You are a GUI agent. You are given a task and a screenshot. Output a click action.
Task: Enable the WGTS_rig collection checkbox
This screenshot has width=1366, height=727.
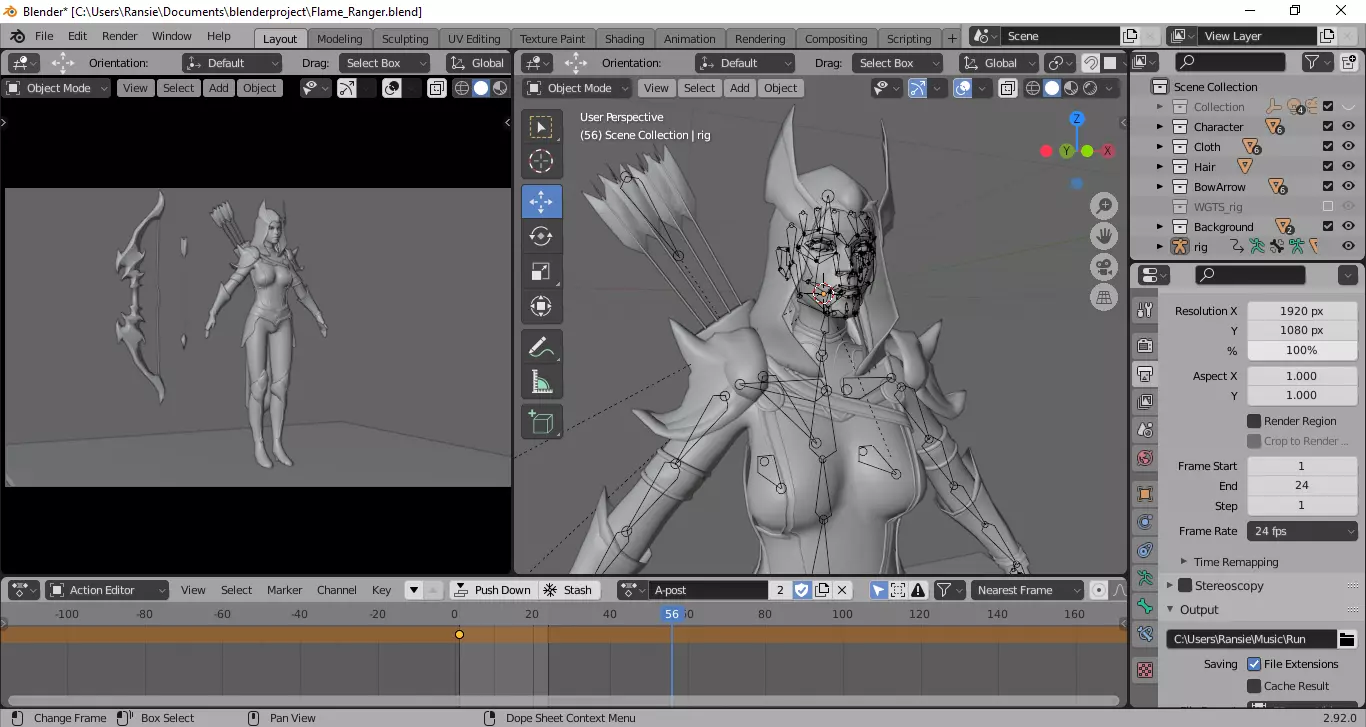click(1328, 207)
